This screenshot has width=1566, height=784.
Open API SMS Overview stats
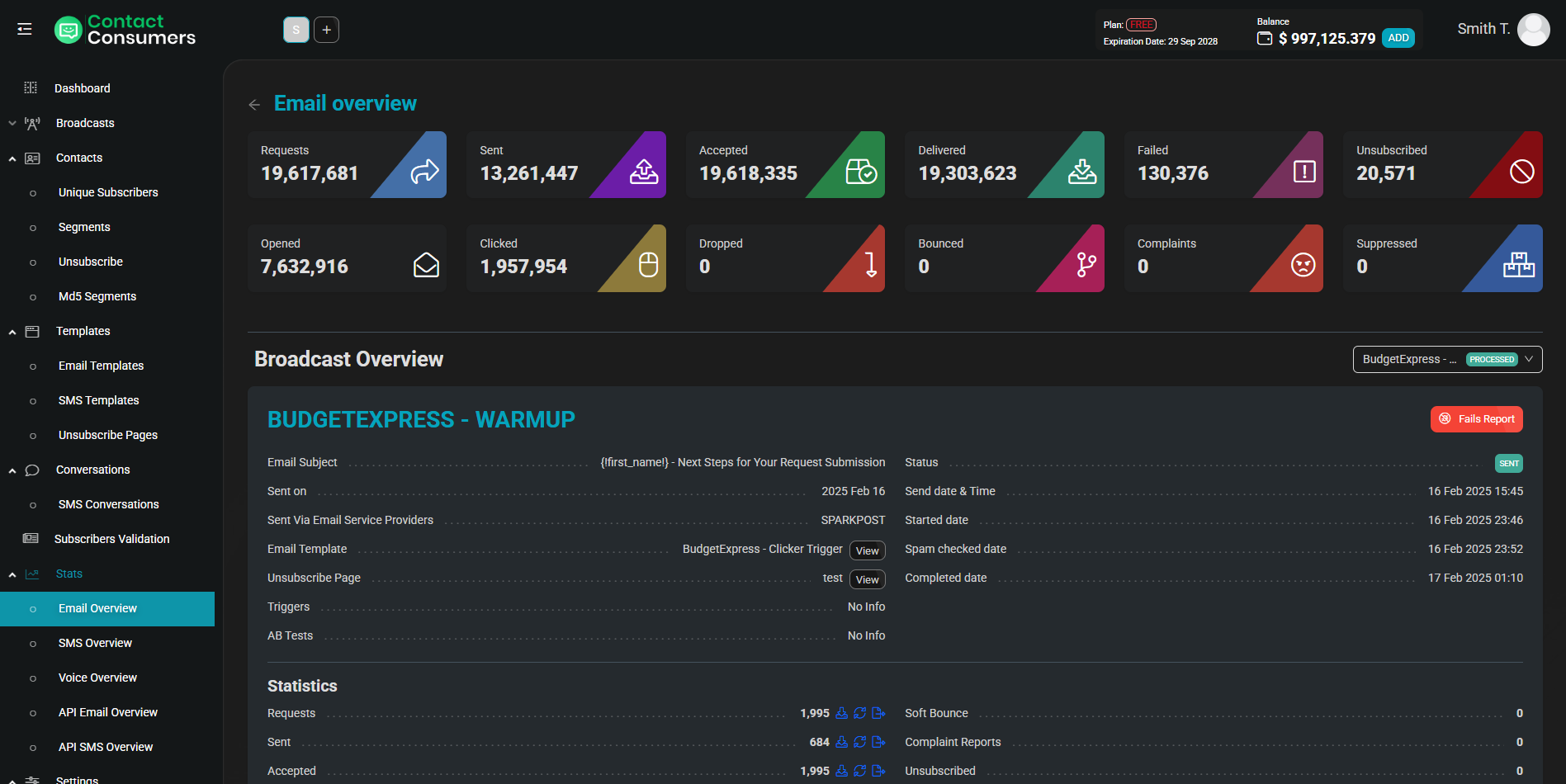[106, 747]
